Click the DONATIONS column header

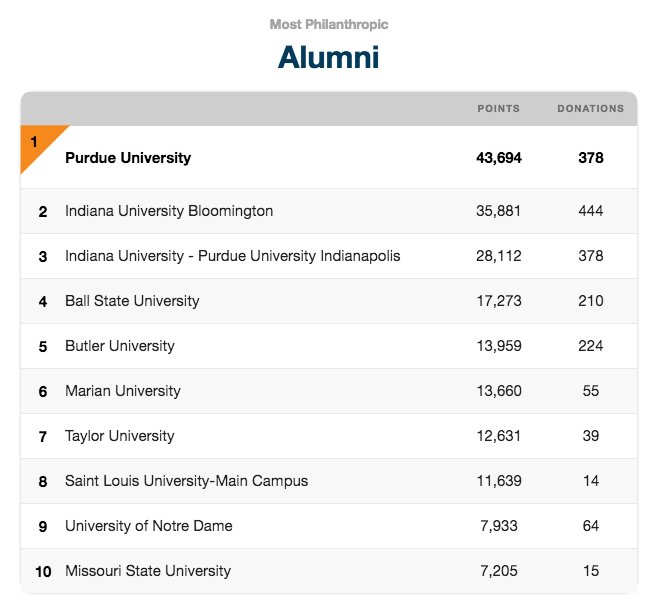591,108
